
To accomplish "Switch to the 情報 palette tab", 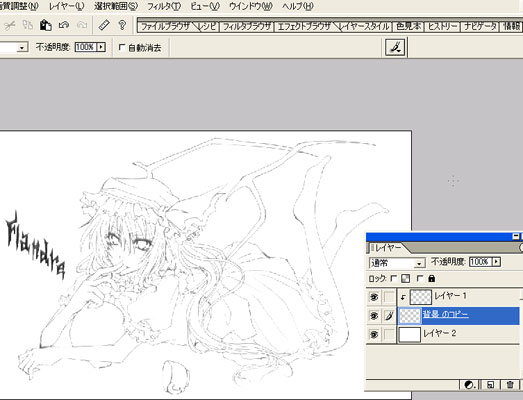I will click(x=512, y=26).
